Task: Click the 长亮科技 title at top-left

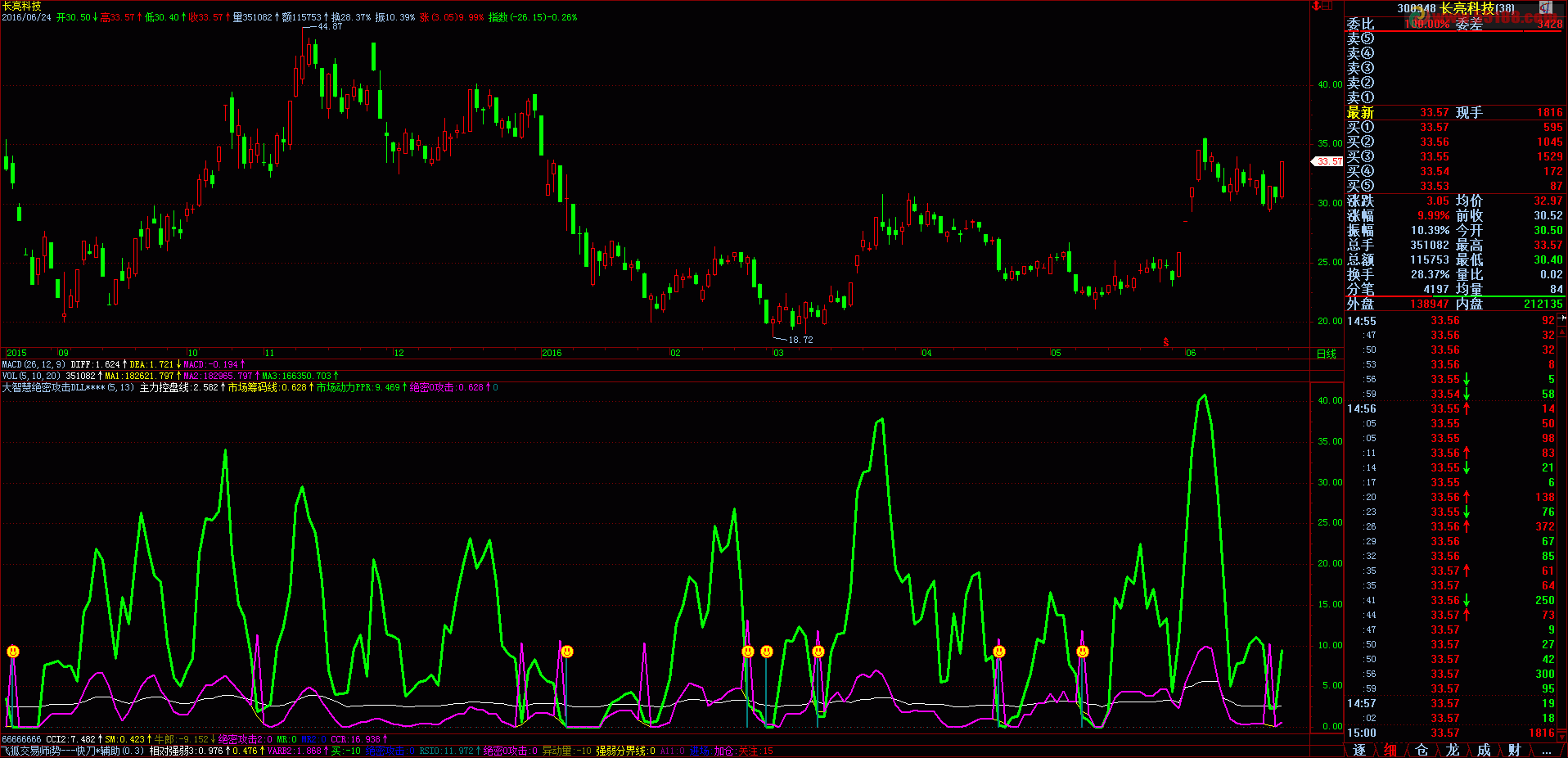Action: click(22, 6)
